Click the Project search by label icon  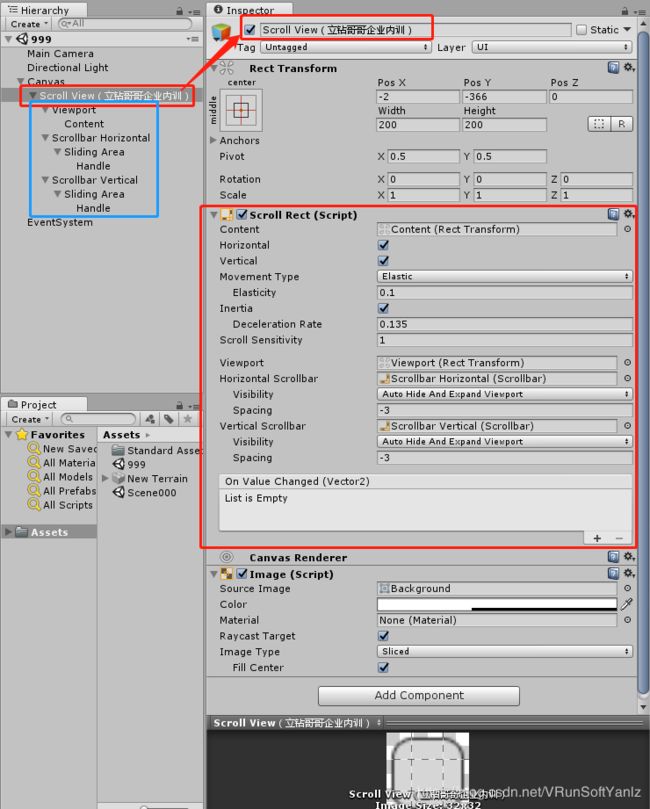(x=168, y=419)
